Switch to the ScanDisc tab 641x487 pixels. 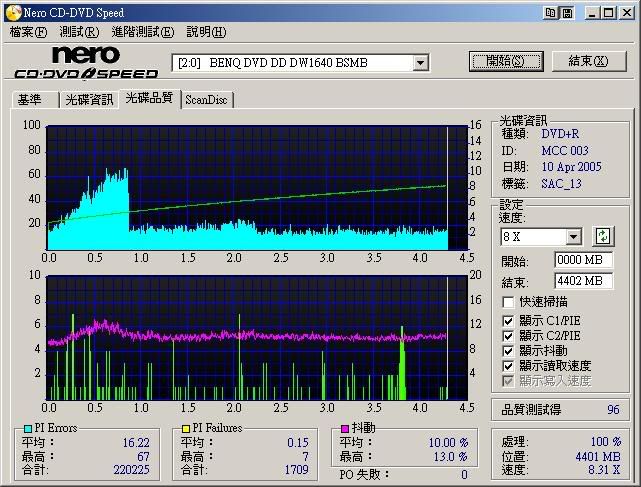206,100
